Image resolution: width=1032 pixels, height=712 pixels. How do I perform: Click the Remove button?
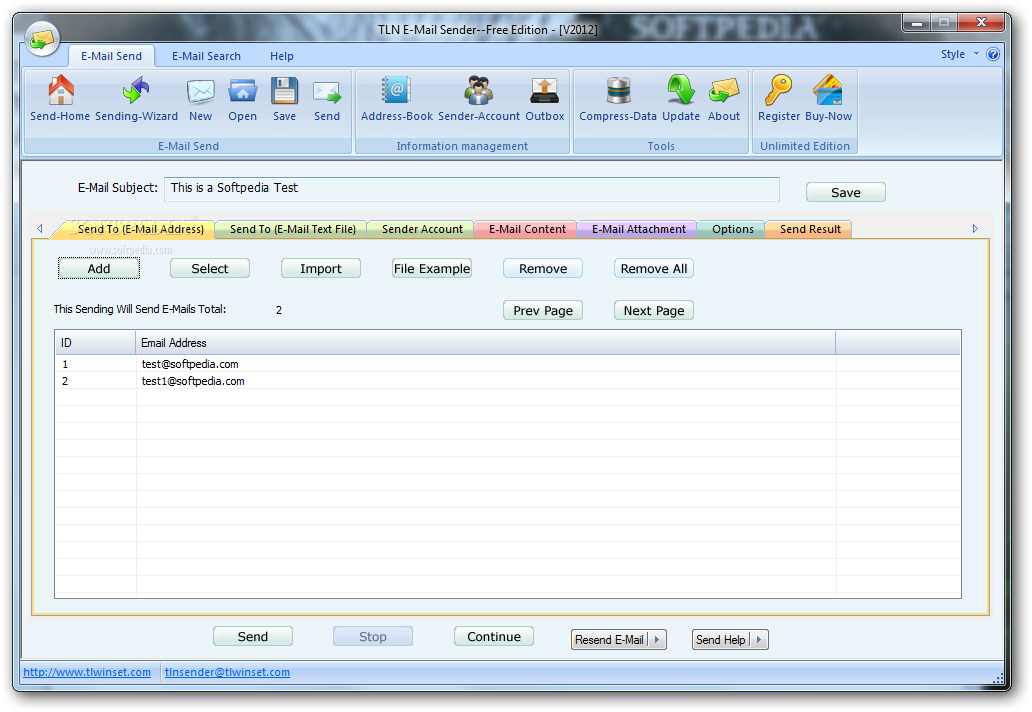pyautogui.click(x=543, y=268)
